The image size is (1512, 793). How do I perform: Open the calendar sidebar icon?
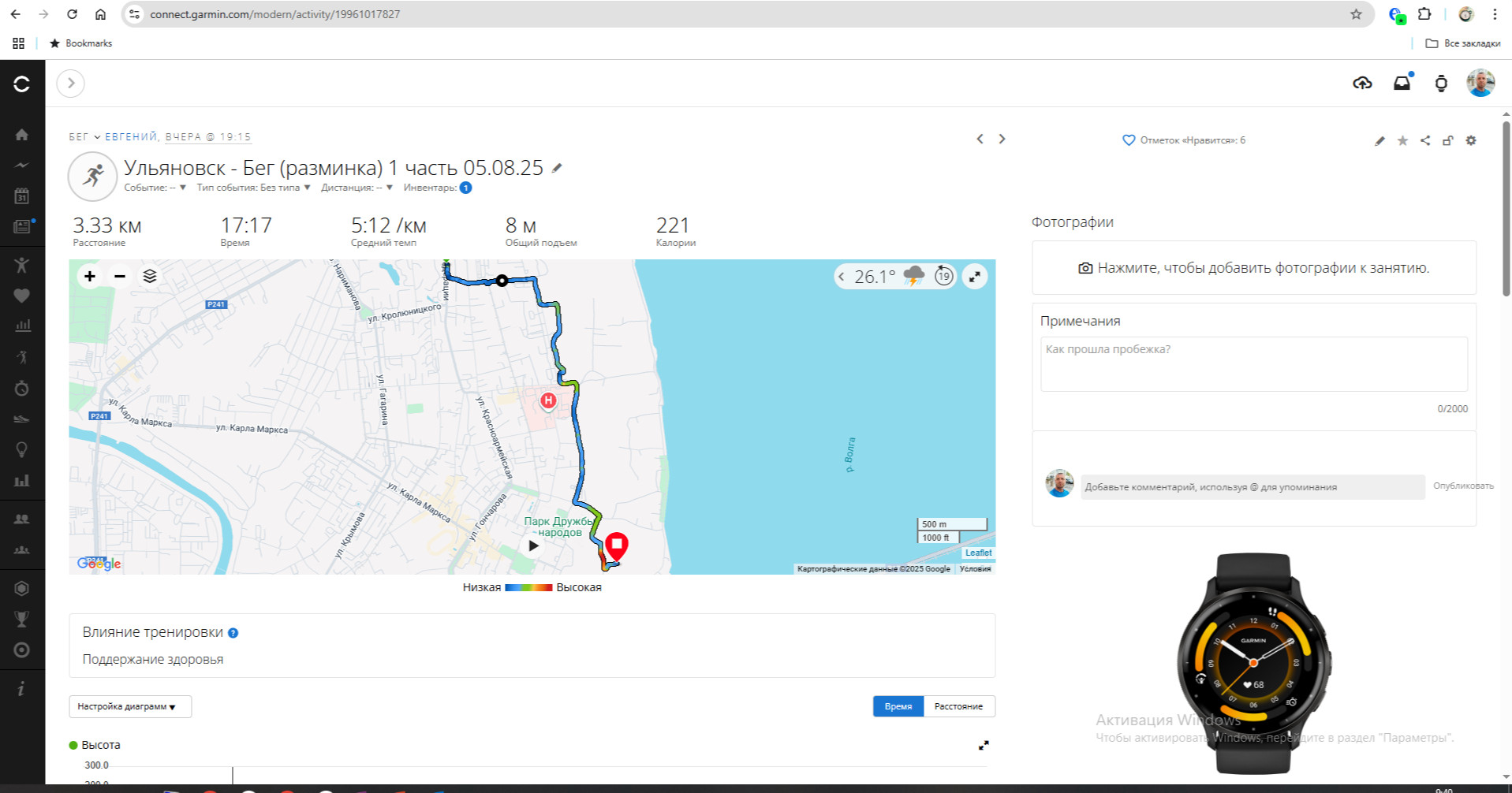22,196
